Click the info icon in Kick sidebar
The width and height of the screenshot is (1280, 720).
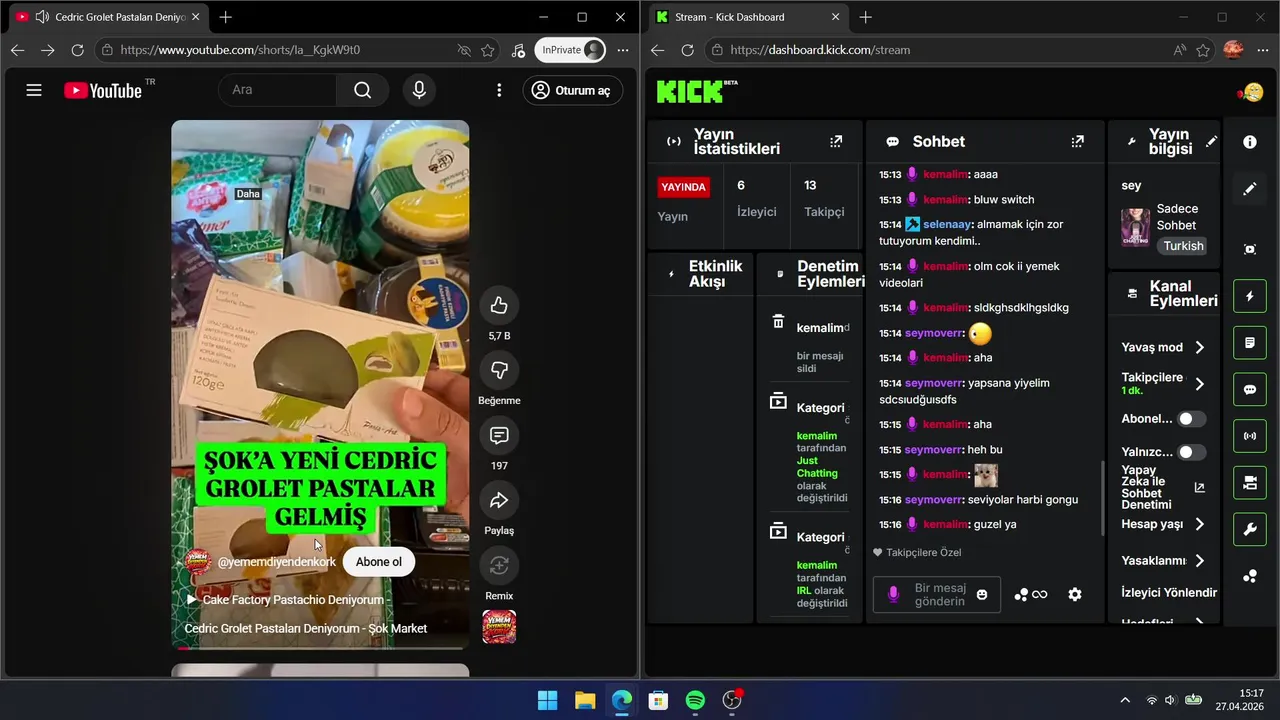(1250, 142)
